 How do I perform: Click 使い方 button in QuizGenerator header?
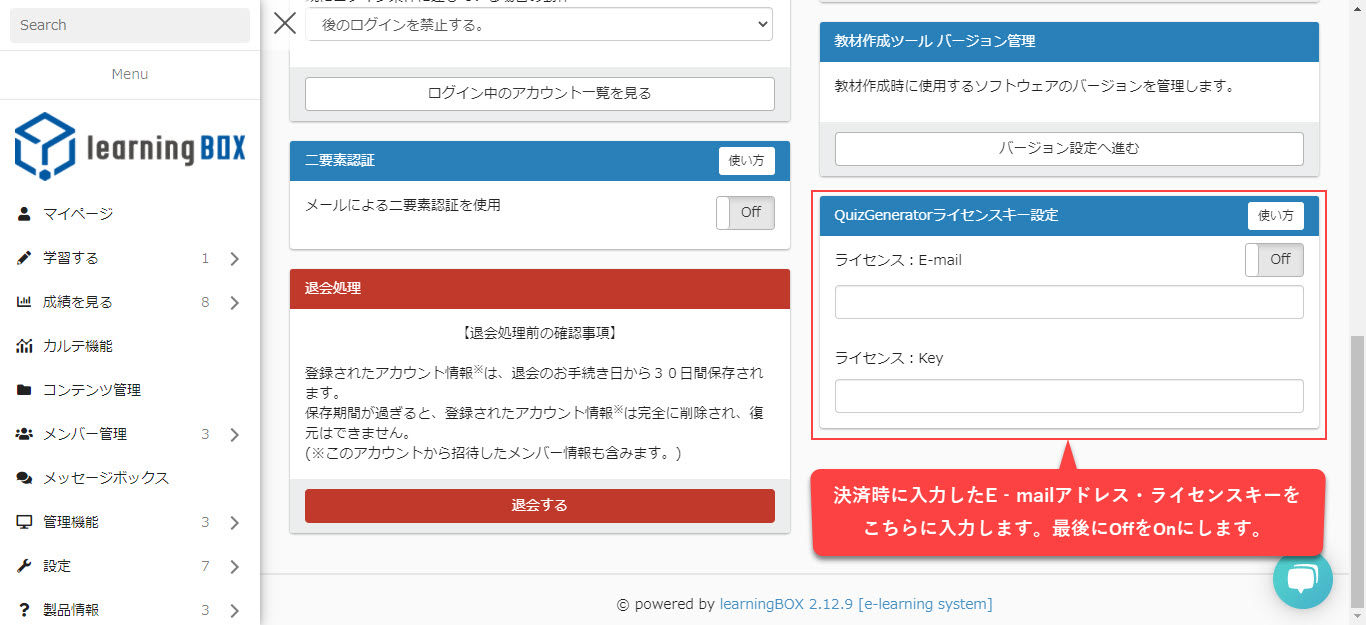[x=1275, y=215]
